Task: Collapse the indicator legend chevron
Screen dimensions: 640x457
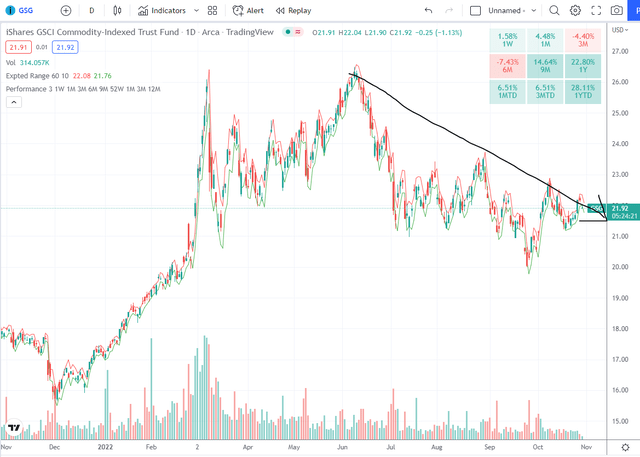Action: (x=13, y=102)
